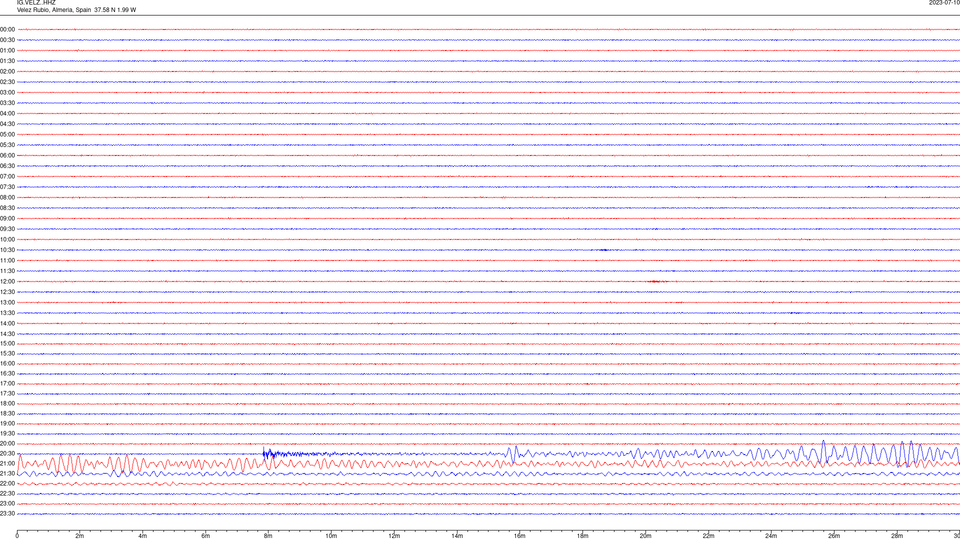Click the 26m axis tick label
The image size is (960, 540).
[x=834, y=536]
